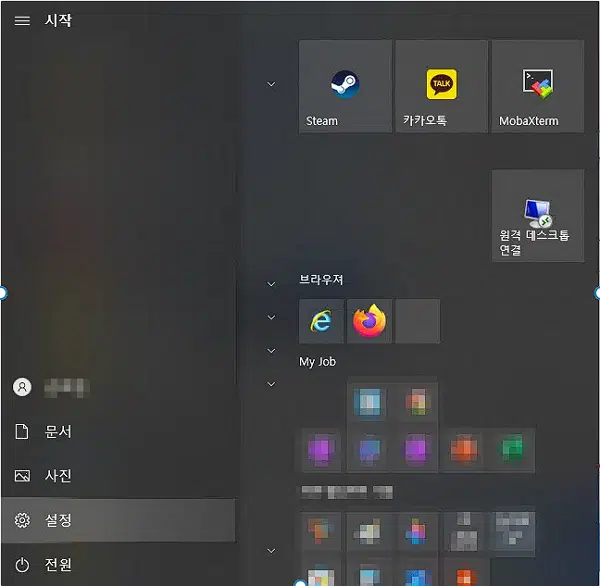Click the hamburger menu icon next to 시작
The width and height of the screenshot is (600, 586).
(22, 21)
